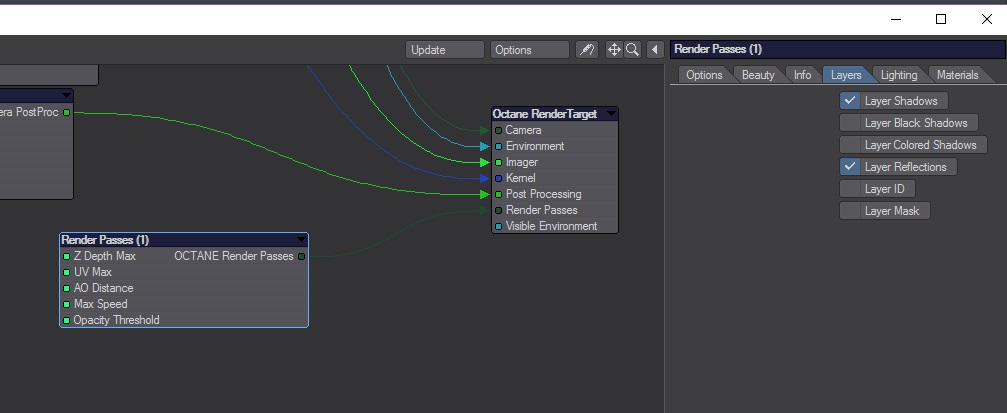Open the Lighting tab
Image resolution: width=1007 pixels, height=413 pixels.
(x=898, y=75)
